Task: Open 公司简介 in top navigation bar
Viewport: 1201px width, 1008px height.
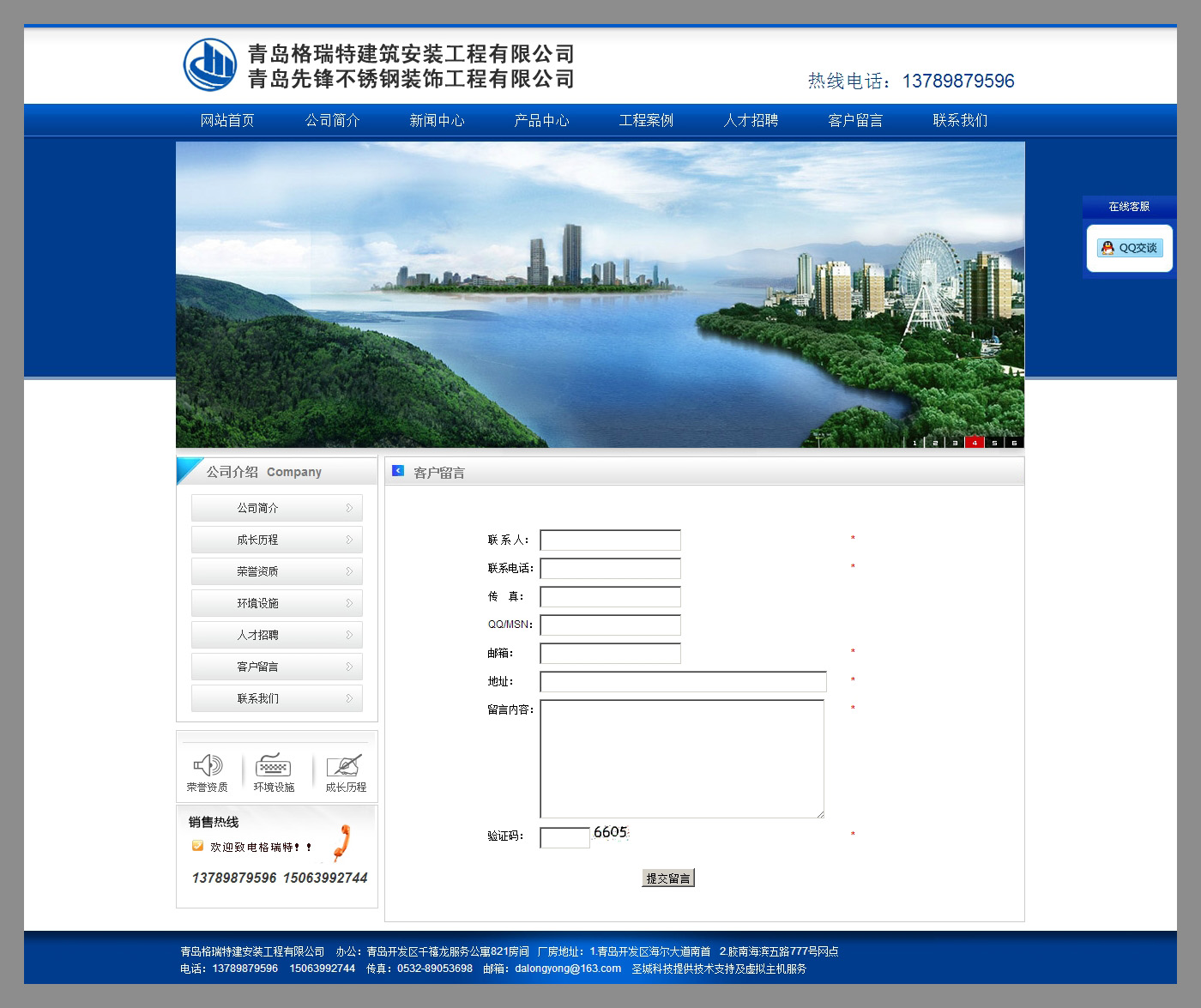Action: point(332,120)
